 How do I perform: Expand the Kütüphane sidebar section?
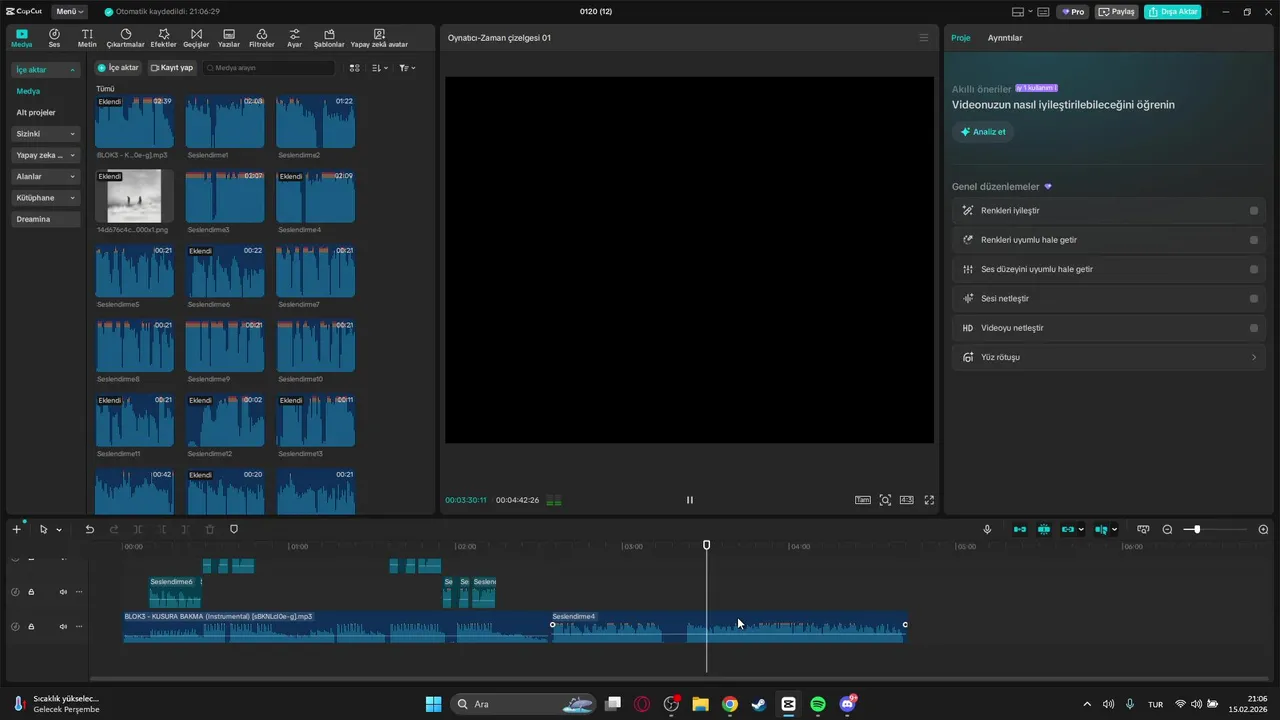46,198
